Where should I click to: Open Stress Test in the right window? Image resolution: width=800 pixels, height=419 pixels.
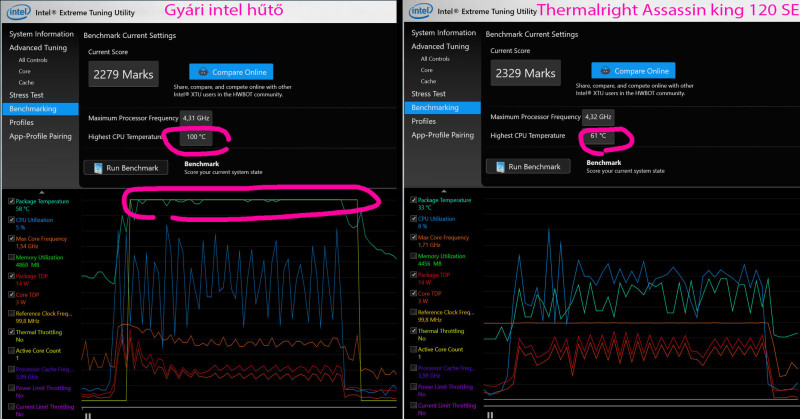[429, 94]
